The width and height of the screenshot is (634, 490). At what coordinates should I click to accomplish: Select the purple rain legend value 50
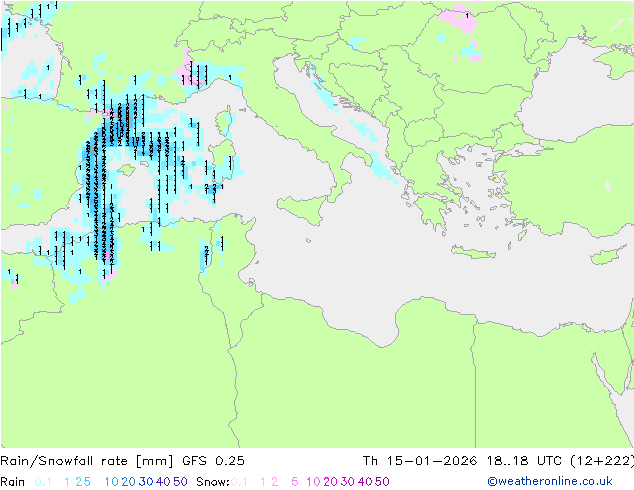pos(180,482)
